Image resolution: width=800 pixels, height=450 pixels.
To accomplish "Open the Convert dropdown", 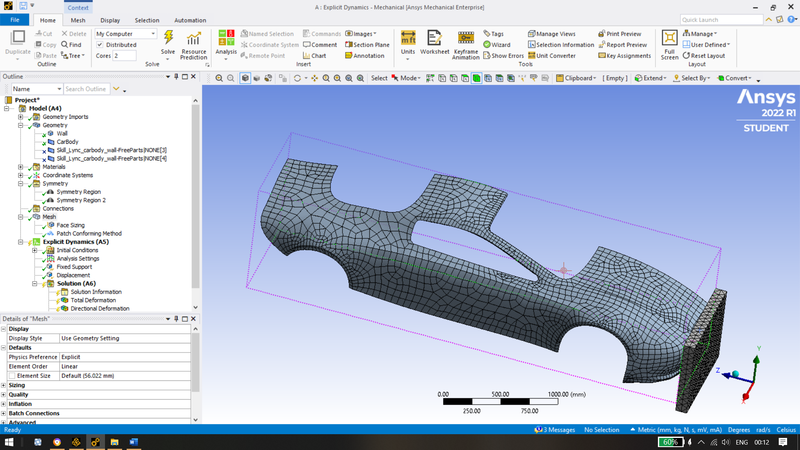I will tap(735, 78).
